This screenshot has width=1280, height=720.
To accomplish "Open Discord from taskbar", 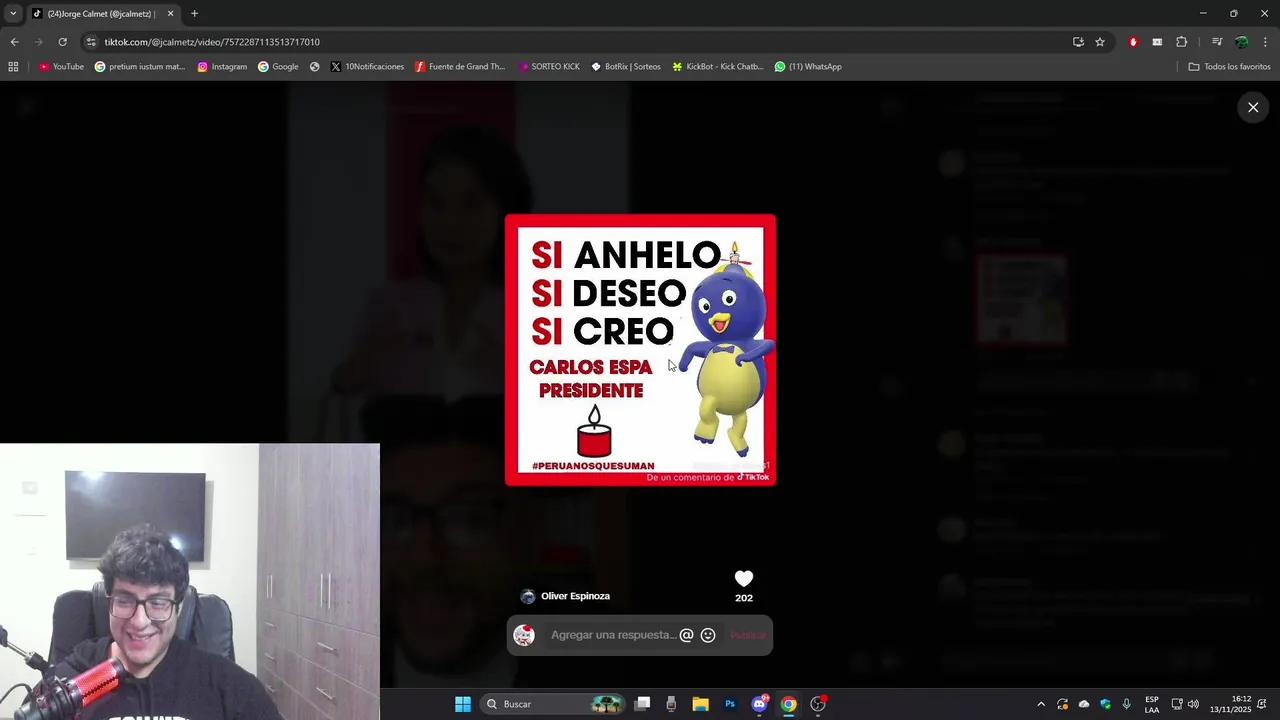I will (759, 704).
